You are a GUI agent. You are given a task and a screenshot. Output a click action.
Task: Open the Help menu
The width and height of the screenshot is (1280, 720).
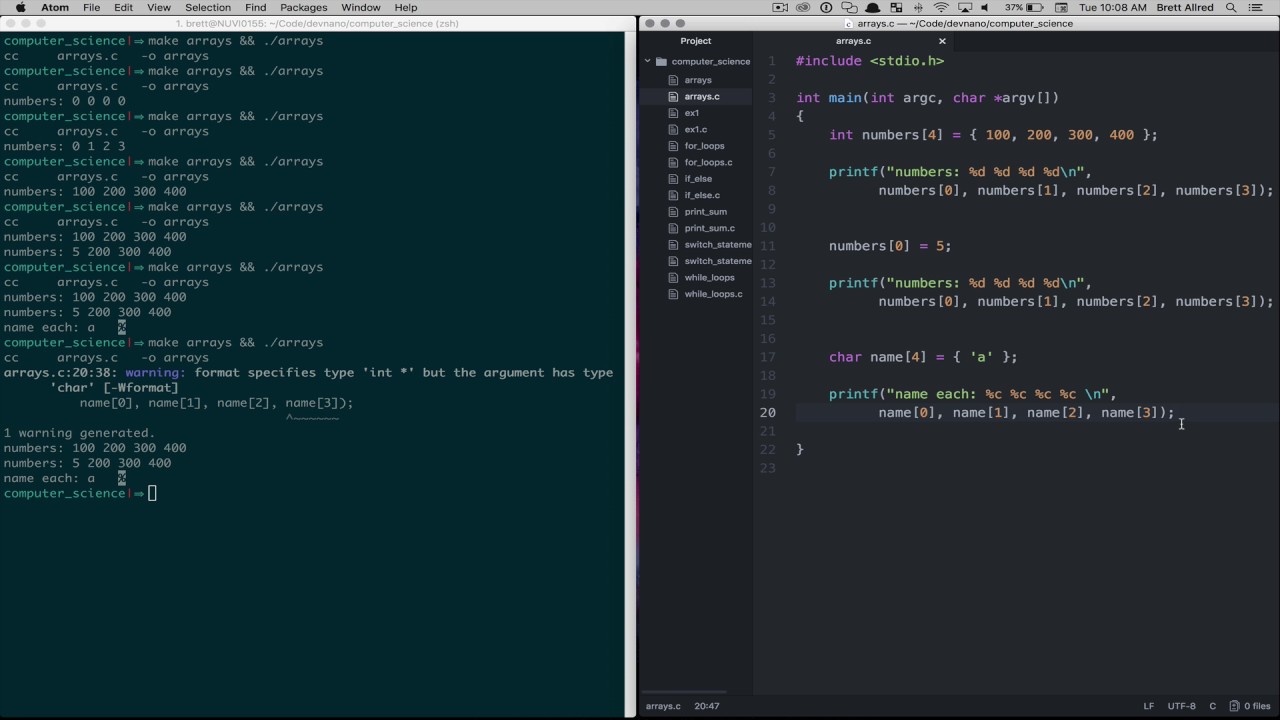pos(406,8)
